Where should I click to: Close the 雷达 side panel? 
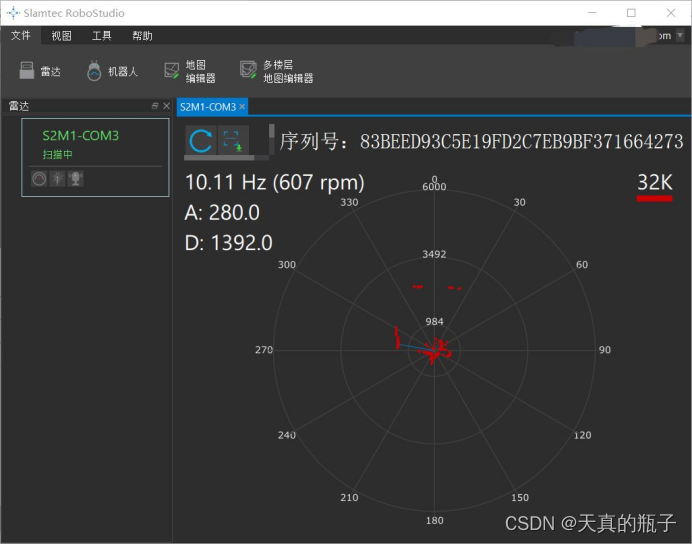click(x=166, y=105)
